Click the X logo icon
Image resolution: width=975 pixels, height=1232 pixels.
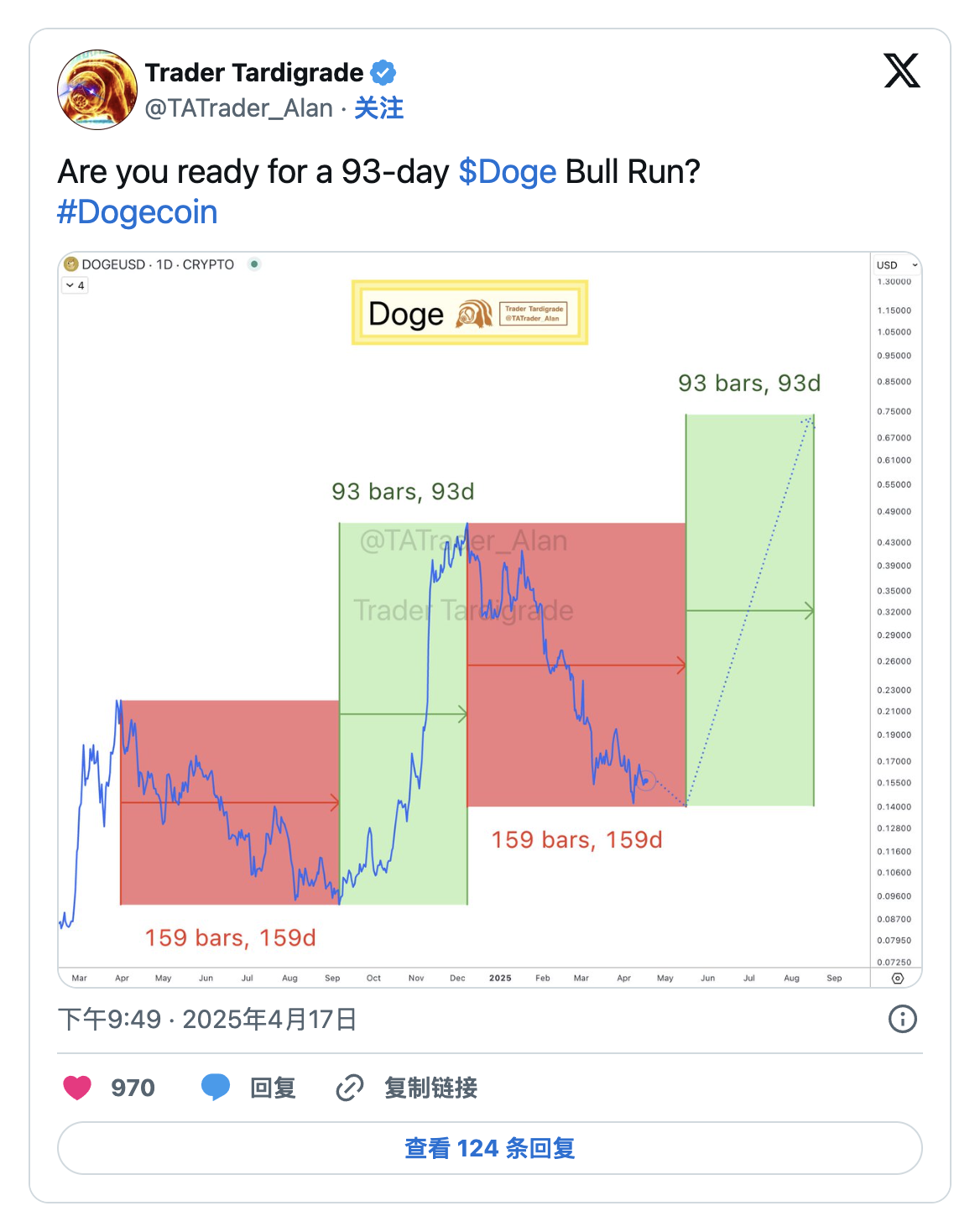pos(902,70)
